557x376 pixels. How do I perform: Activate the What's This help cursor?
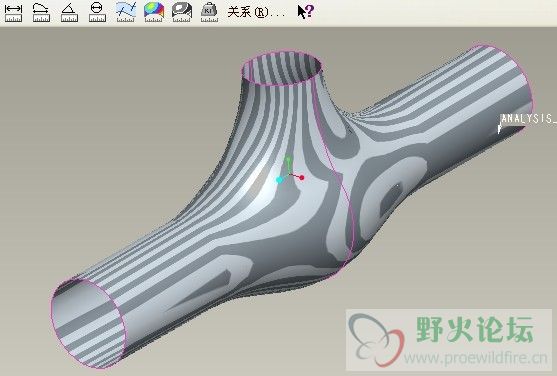click(x=306, y=11)
